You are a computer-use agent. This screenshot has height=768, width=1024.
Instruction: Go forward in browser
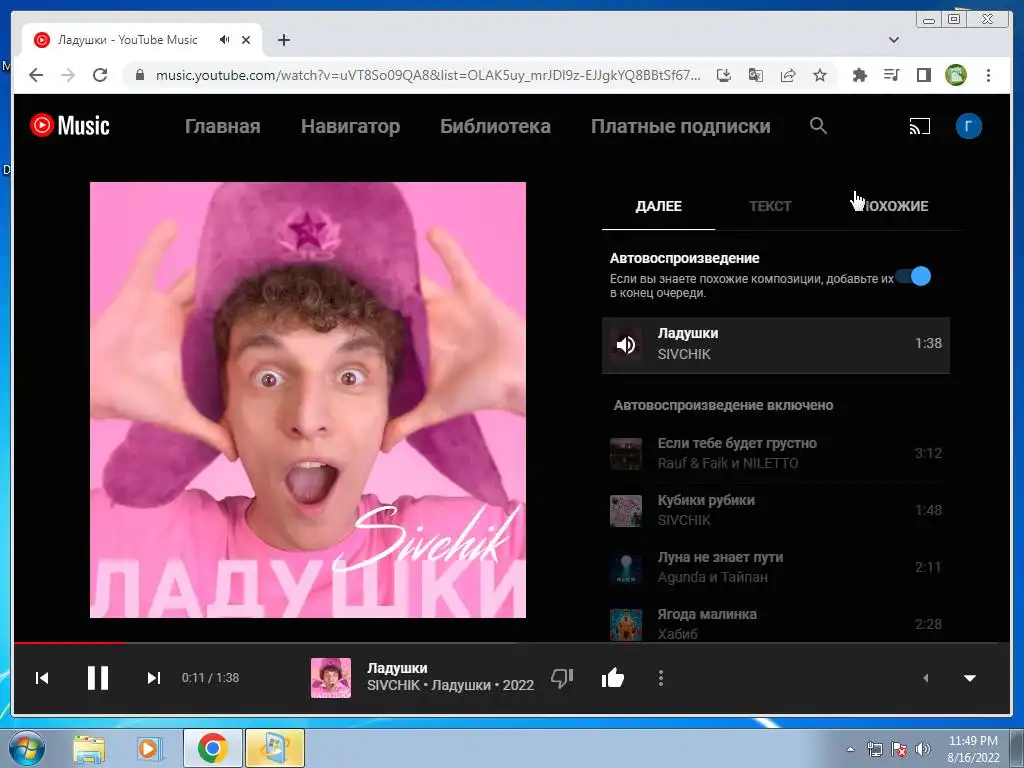coord(68,75)
